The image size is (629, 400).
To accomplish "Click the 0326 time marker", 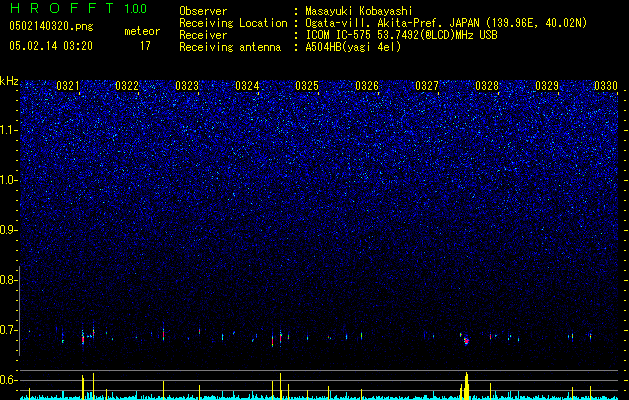I will pyautogui.click(x=367, y=86).
